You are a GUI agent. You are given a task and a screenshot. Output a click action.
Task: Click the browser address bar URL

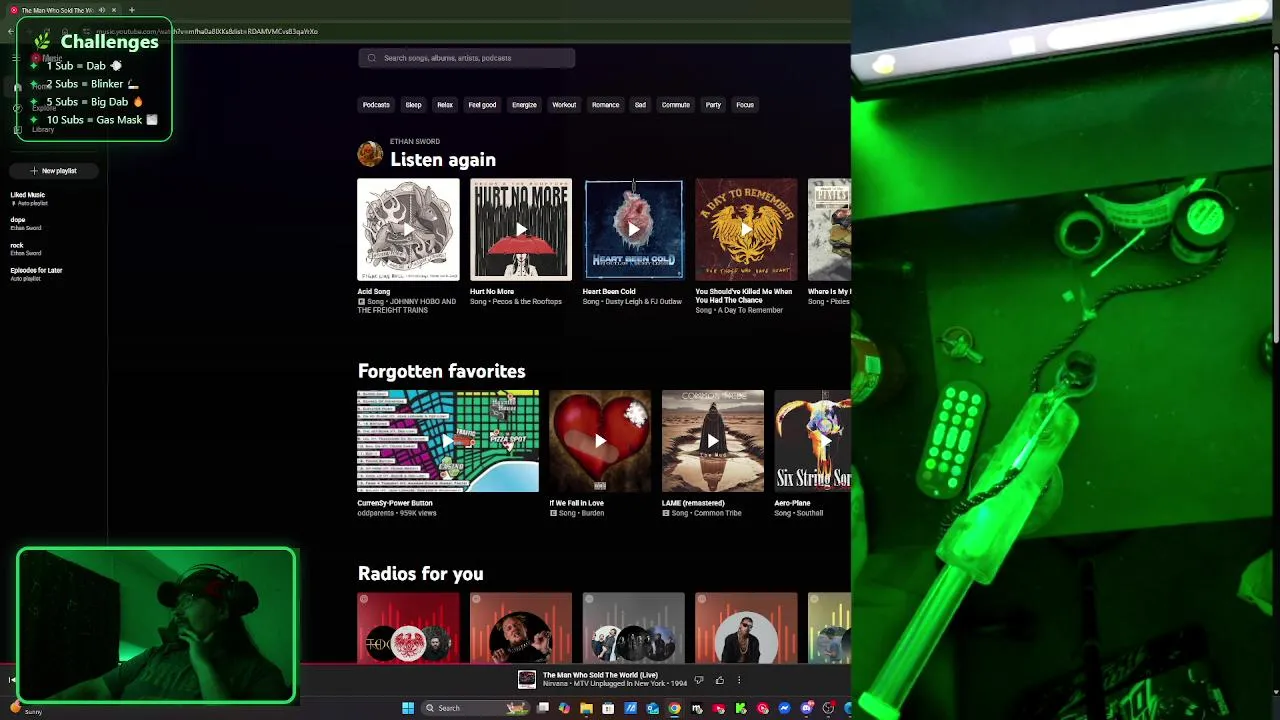point(207,31)
